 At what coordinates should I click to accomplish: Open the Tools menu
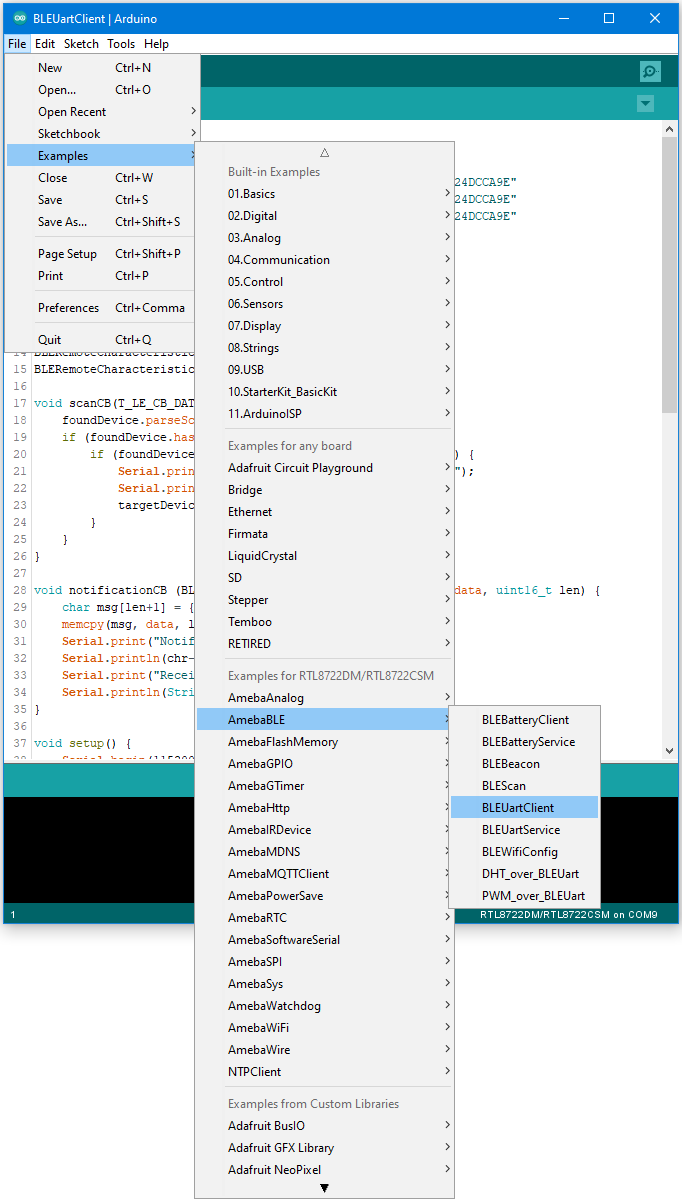tap(121, 44)
